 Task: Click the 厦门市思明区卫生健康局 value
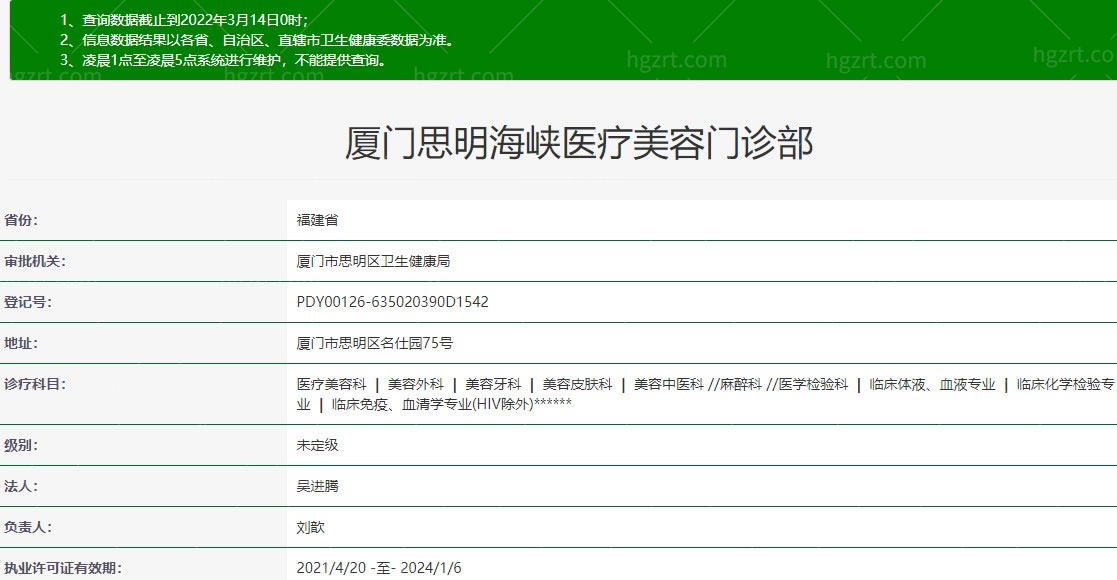point(373,261)
